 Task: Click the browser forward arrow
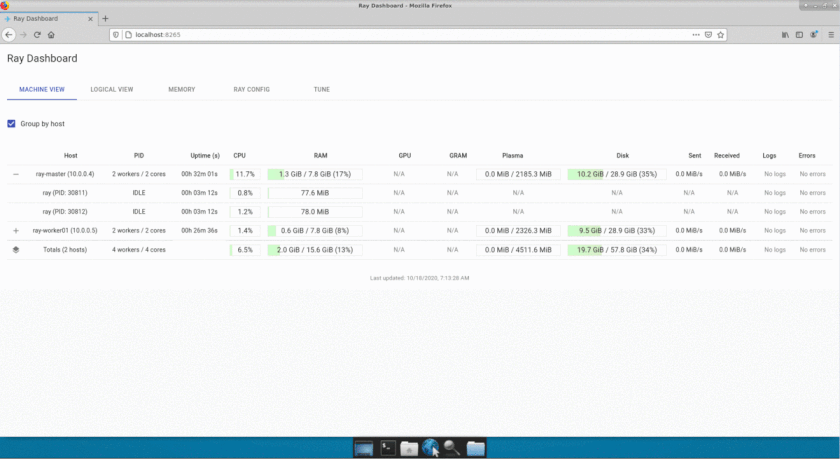[23, 35]
